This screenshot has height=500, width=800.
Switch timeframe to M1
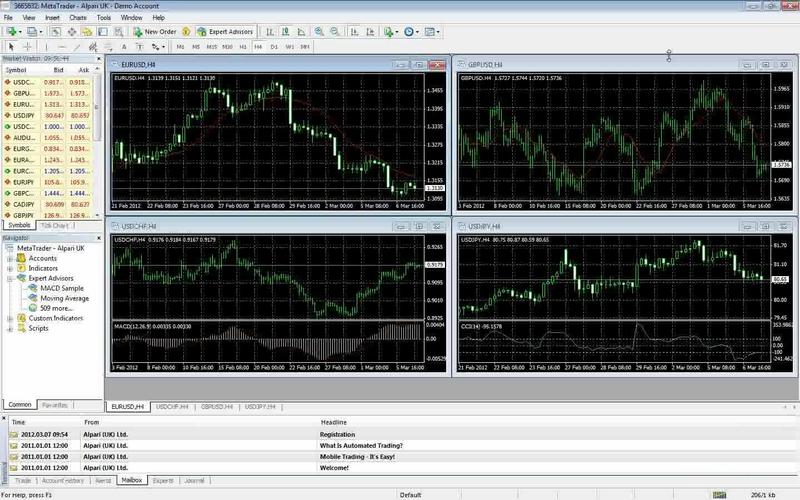coord(181,47)
